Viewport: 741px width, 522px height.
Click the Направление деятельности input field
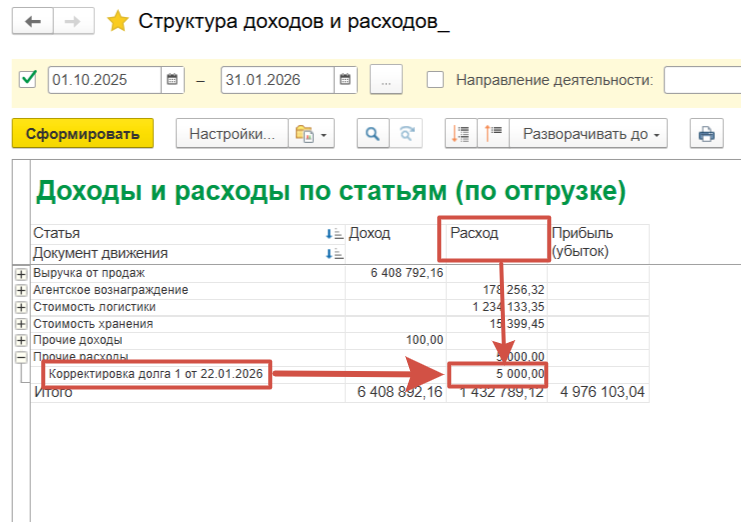coord(701,80)
